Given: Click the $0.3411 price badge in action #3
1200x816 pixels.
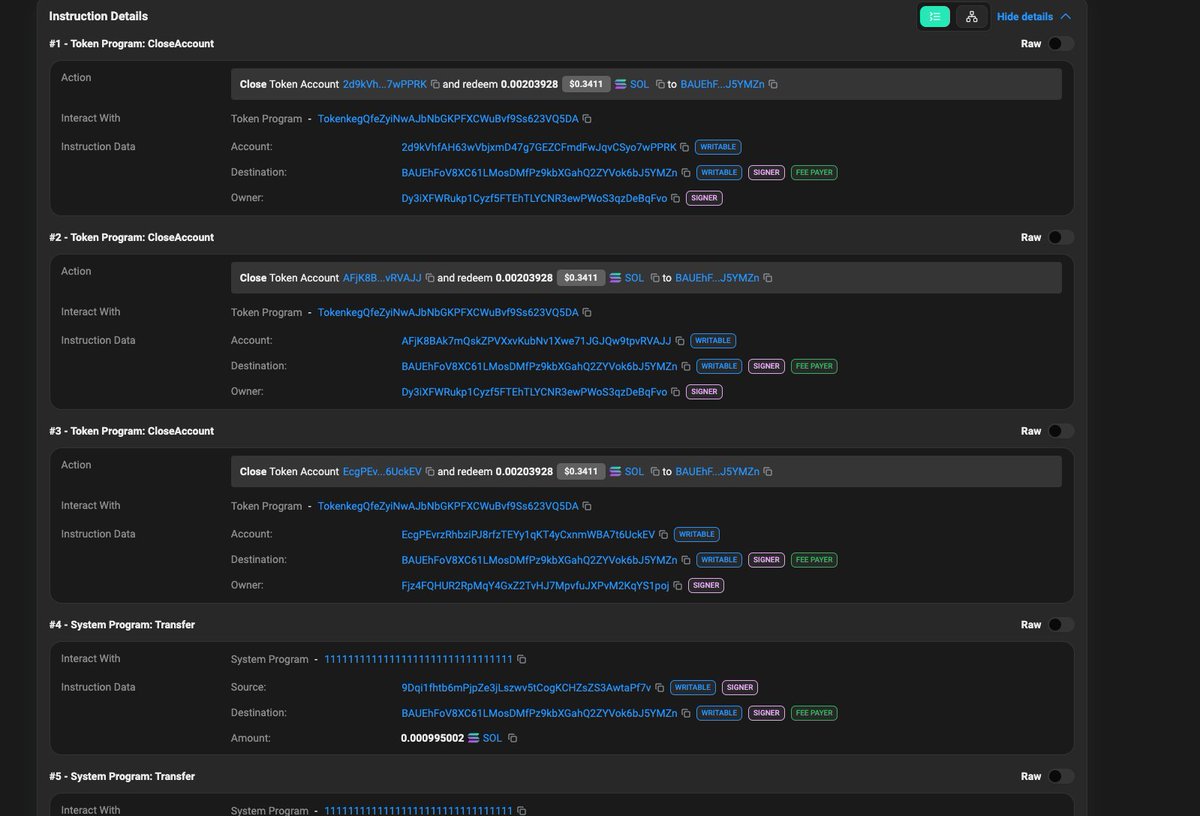Looking at the screenshot, I should [x=580, y=472].
